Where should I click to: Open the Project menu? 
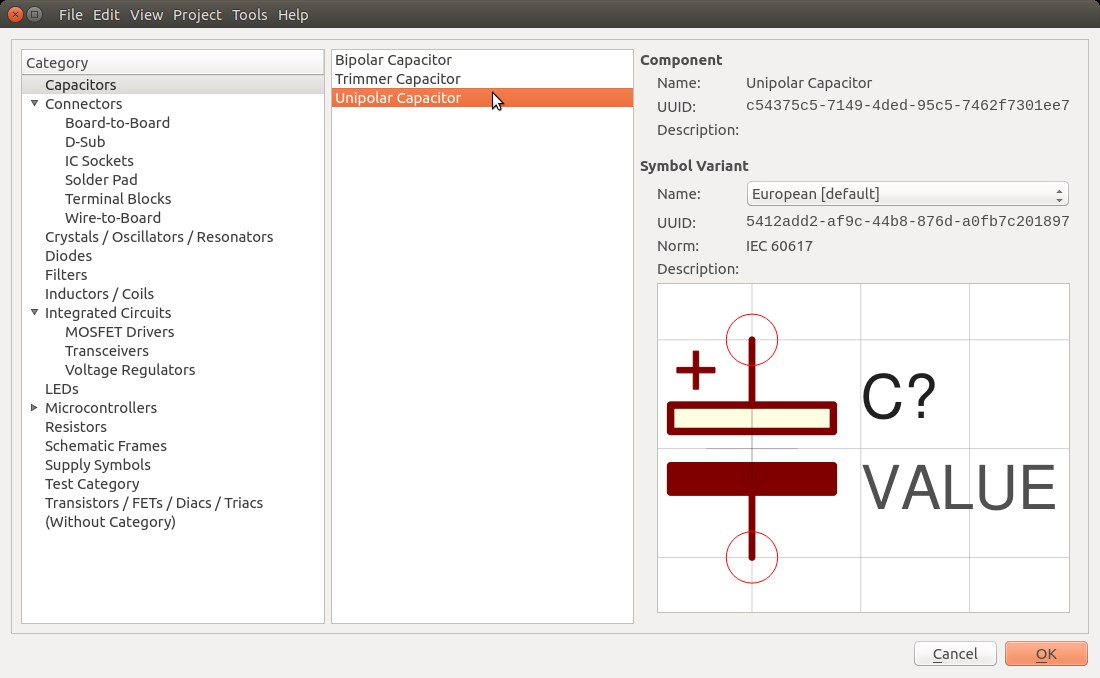click(x=197, y=15)
